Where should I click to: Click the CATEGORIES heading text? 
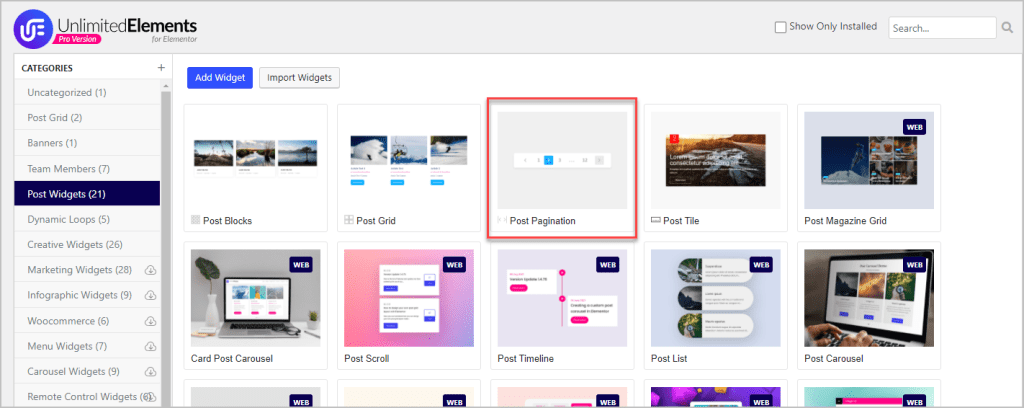[47, 68]
